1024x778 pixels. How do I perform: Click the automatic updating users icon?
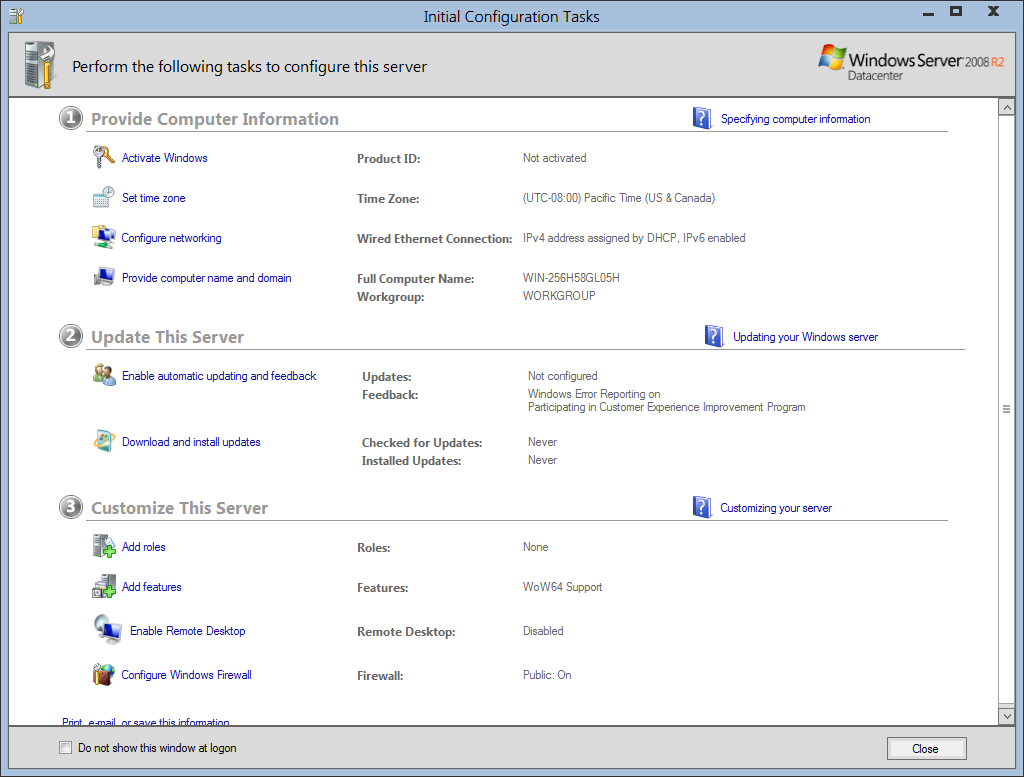click(104, 376)
